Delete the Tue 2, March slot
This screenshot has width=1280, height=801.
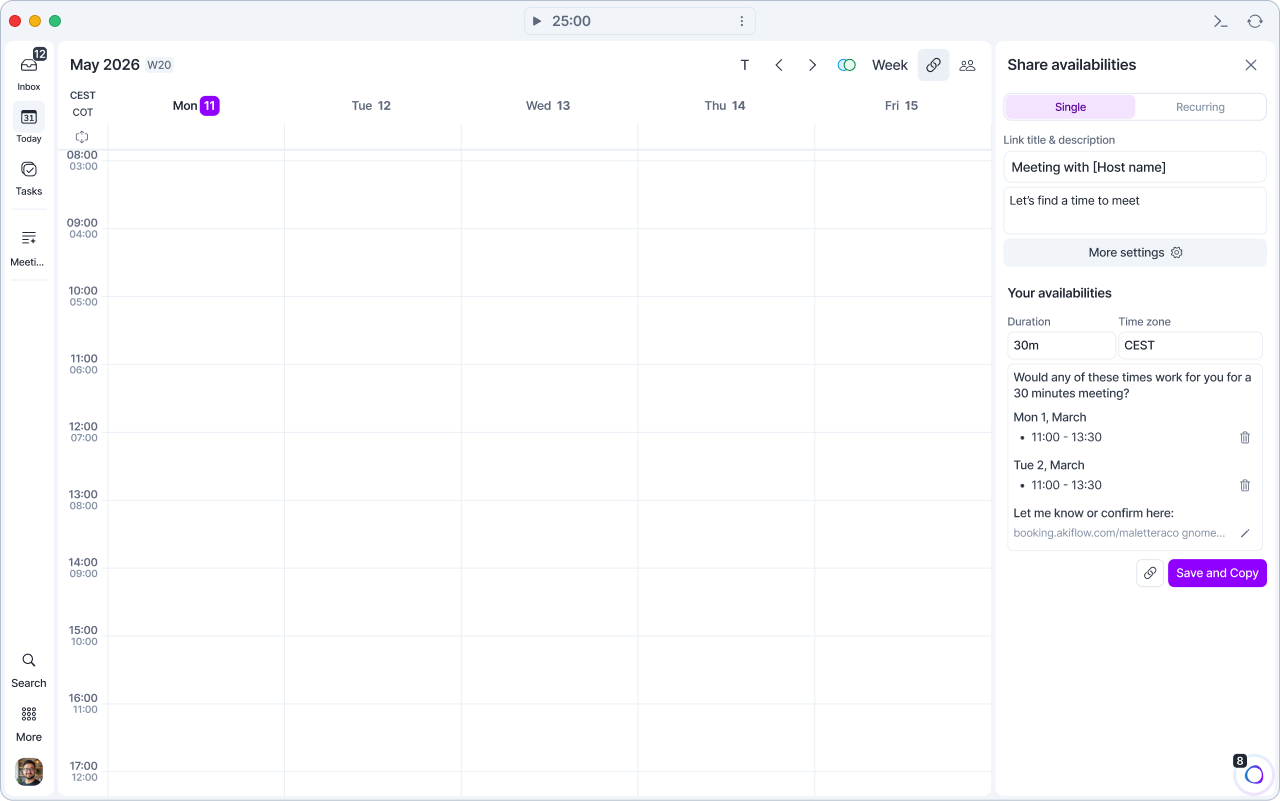tap(1245, 485)
